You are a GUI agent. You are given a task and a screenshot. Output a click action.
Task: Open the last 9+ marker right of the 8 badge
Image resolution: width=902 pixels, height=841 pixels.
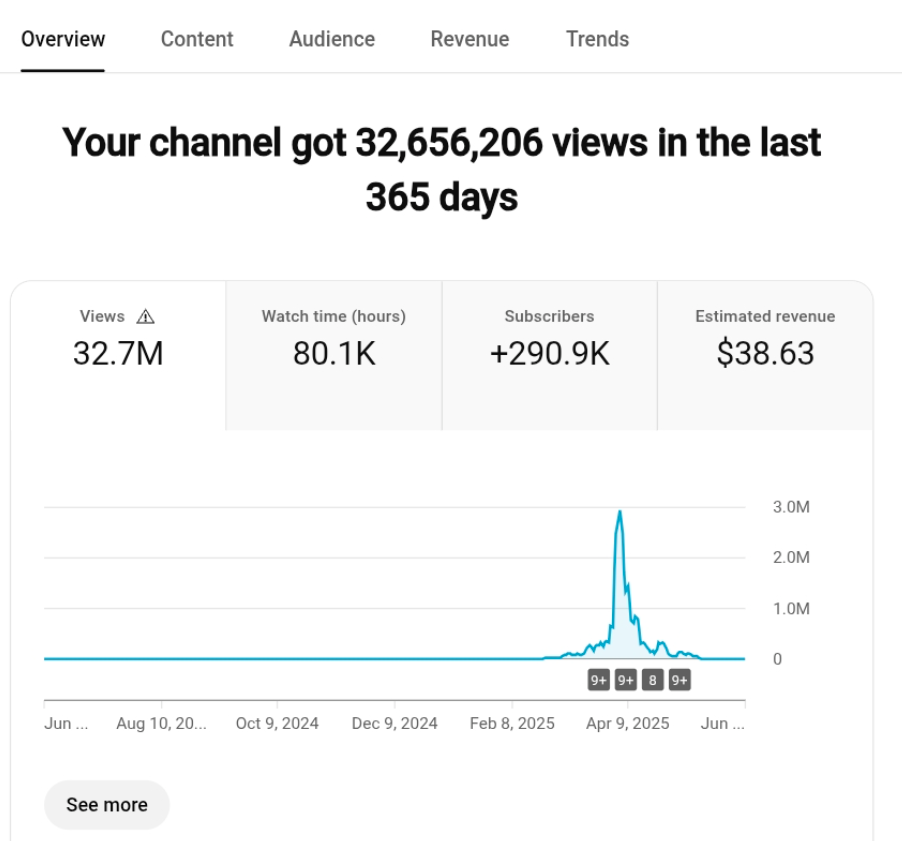point(679,681)
